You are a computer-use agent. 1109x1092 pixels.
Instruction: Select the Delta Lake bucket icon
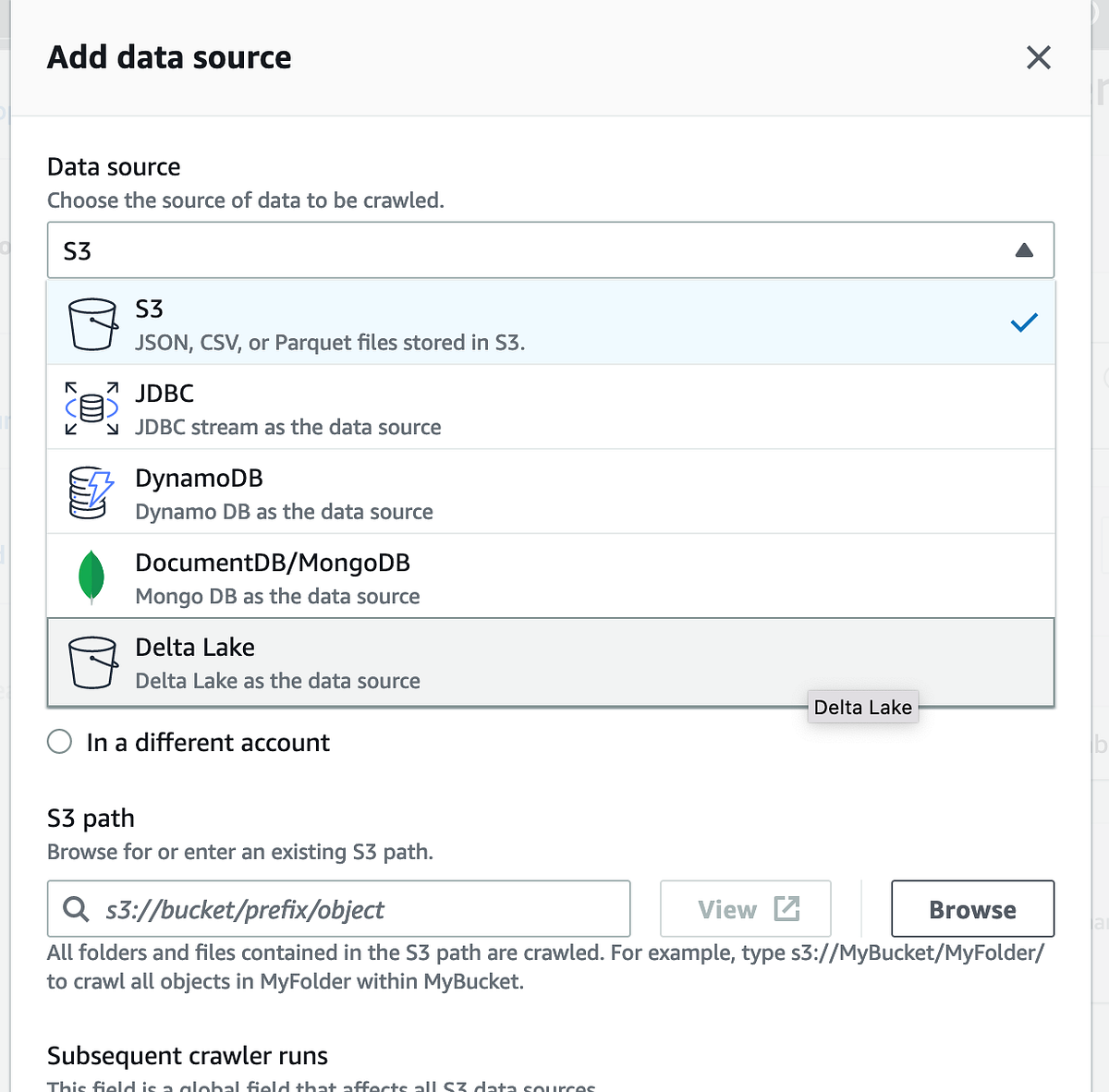(93, 661)
